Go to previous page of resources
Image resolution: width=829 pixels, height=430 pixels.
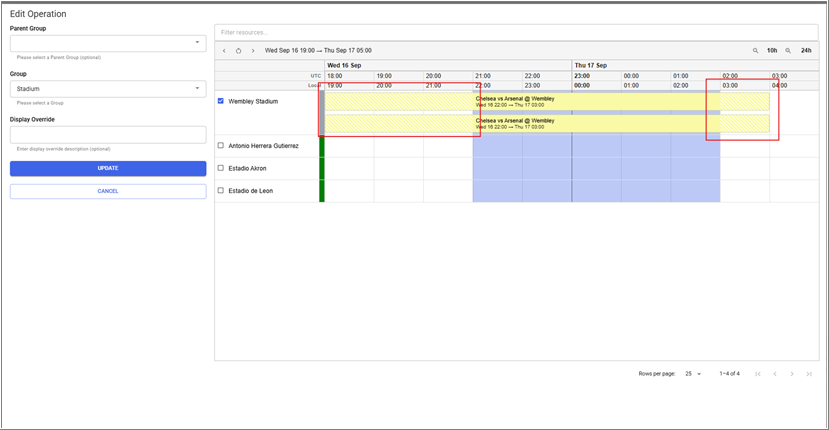775,374
